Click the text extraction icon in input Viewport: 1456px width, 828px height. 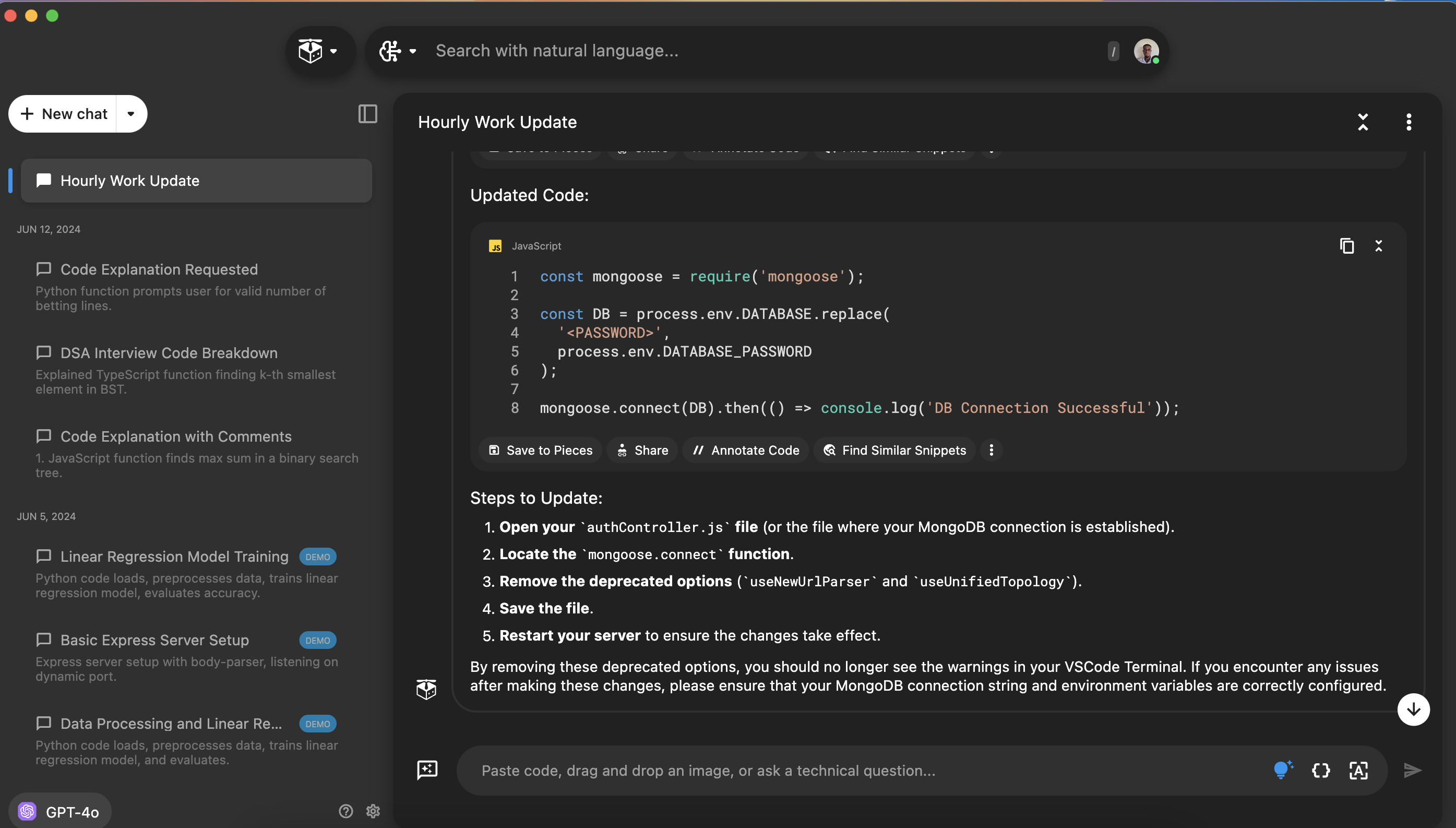pos(1358,770)
